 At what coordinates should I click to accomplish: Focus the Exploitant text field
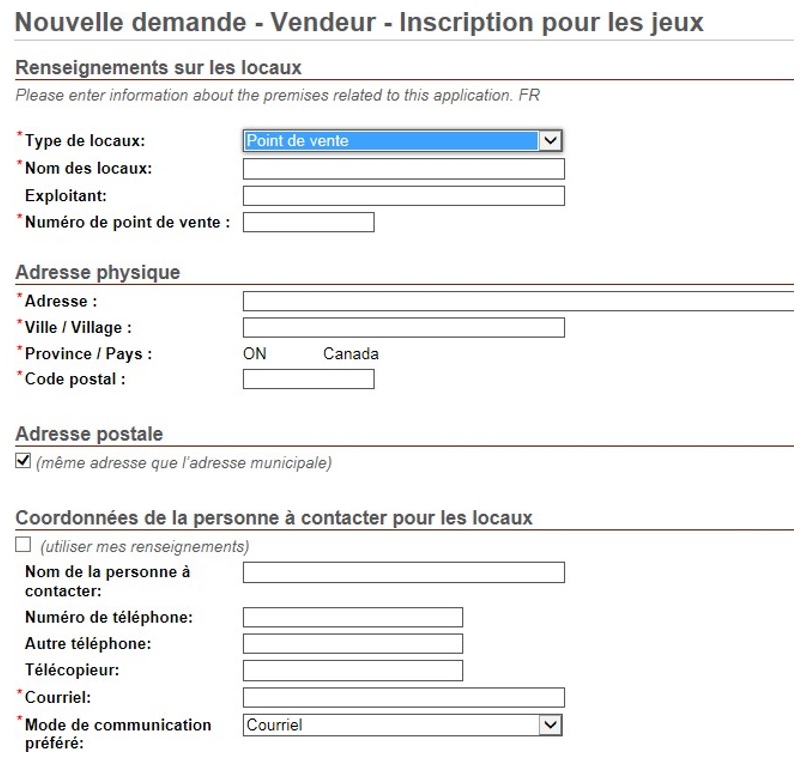(x=403, y=196)
